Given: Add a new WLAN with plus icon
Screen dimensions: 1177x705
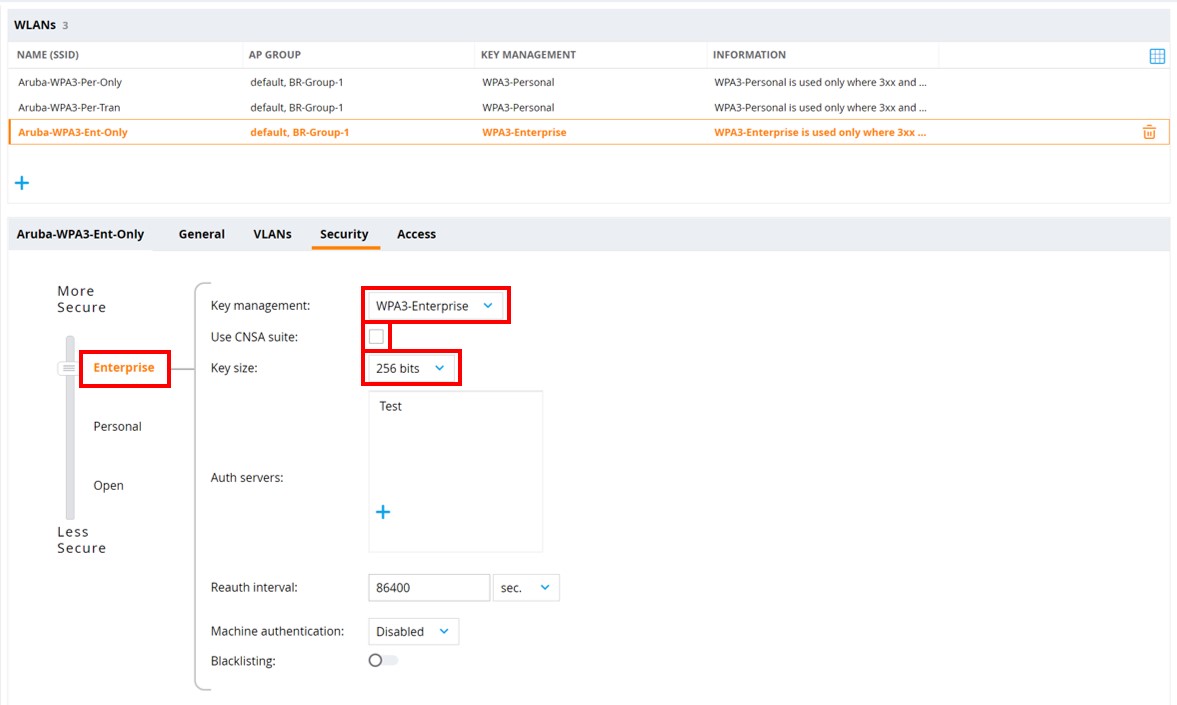Looking at the screenshot, I should pyautogui.click(x=22, y=182).
